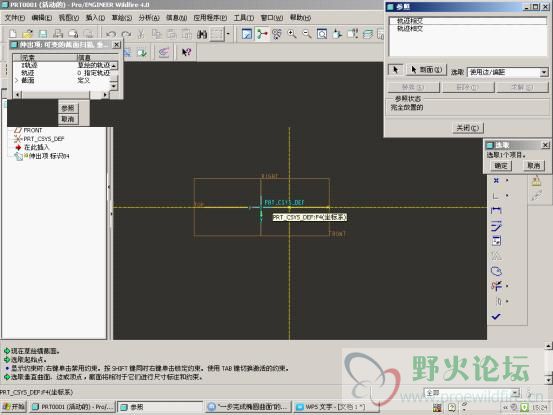Screen dimensions: 553x415
Task: Select the point creation X icon
Action: tap(496, 181)
